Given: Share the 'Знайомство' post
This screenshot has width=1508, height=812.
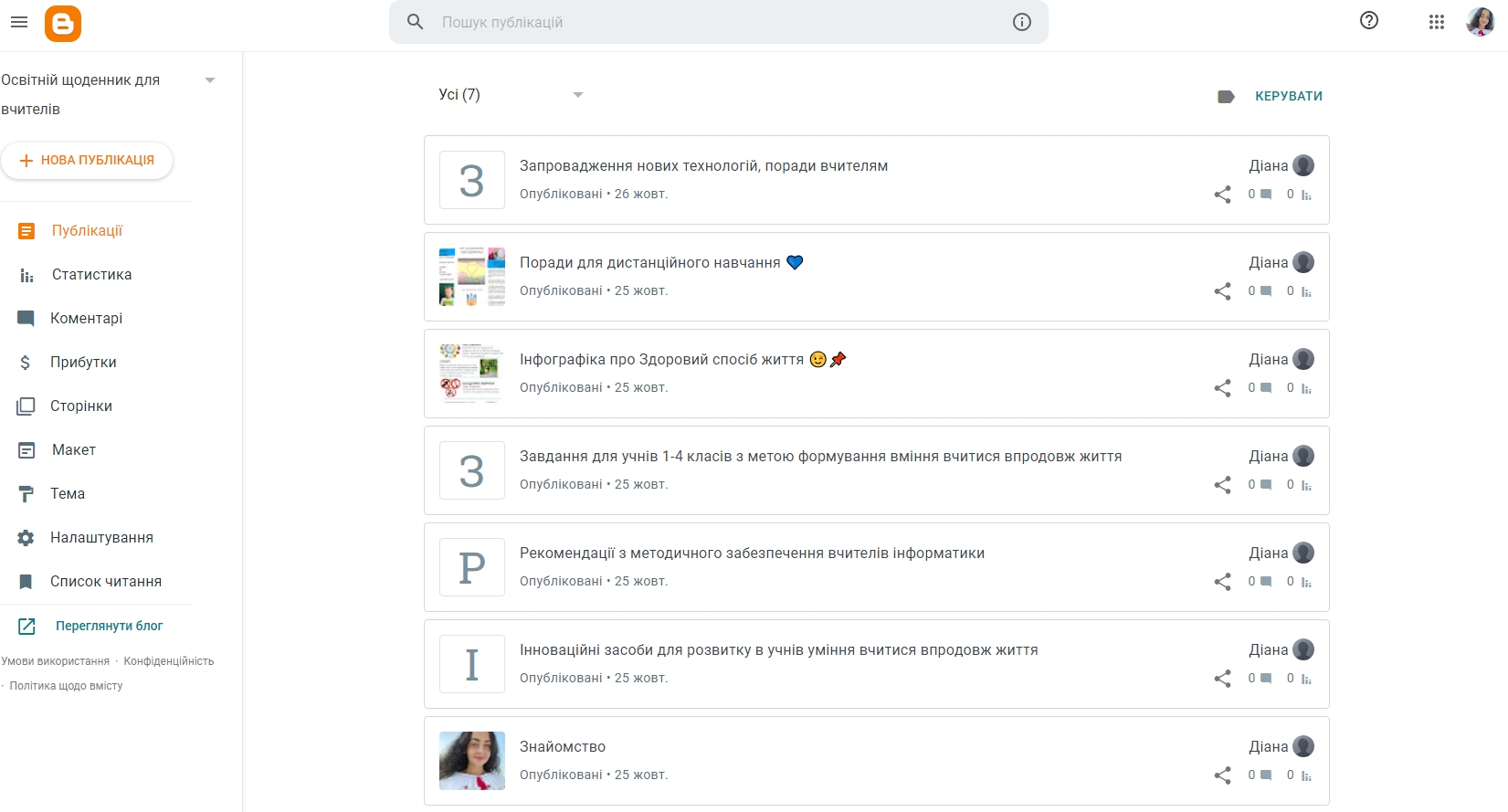Looking at the screenshot, I should pyautogui.click(x=1222, y=775).
